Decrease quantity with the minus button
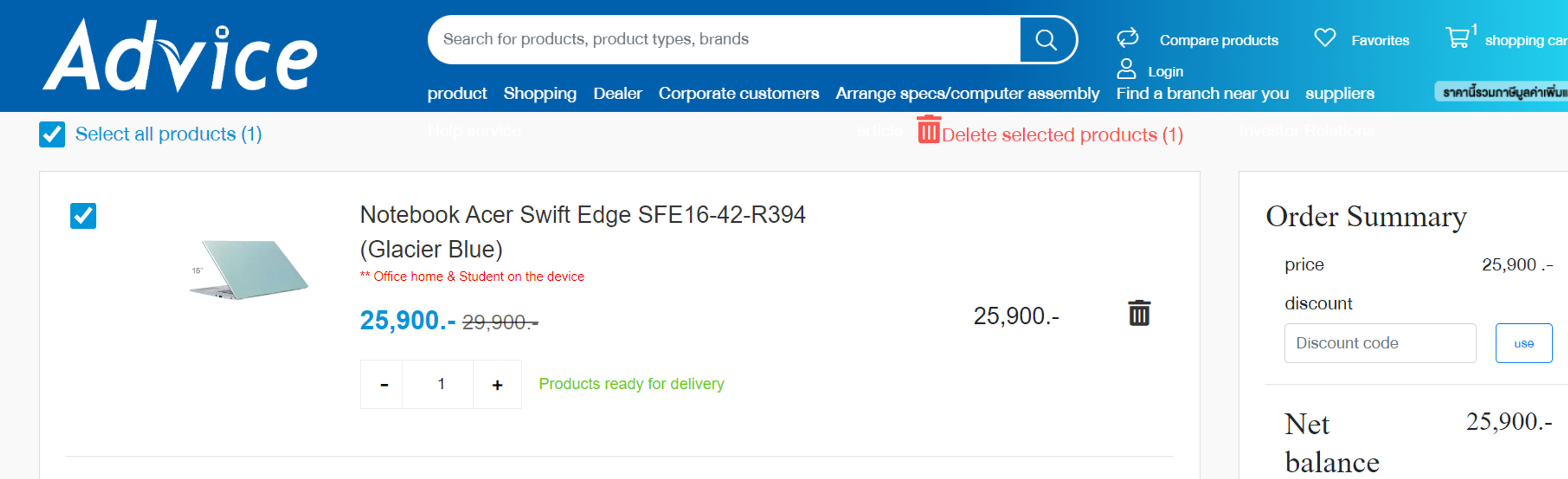Image resolution: width=1568 pixels, height=479 pixels. (383, 384)
